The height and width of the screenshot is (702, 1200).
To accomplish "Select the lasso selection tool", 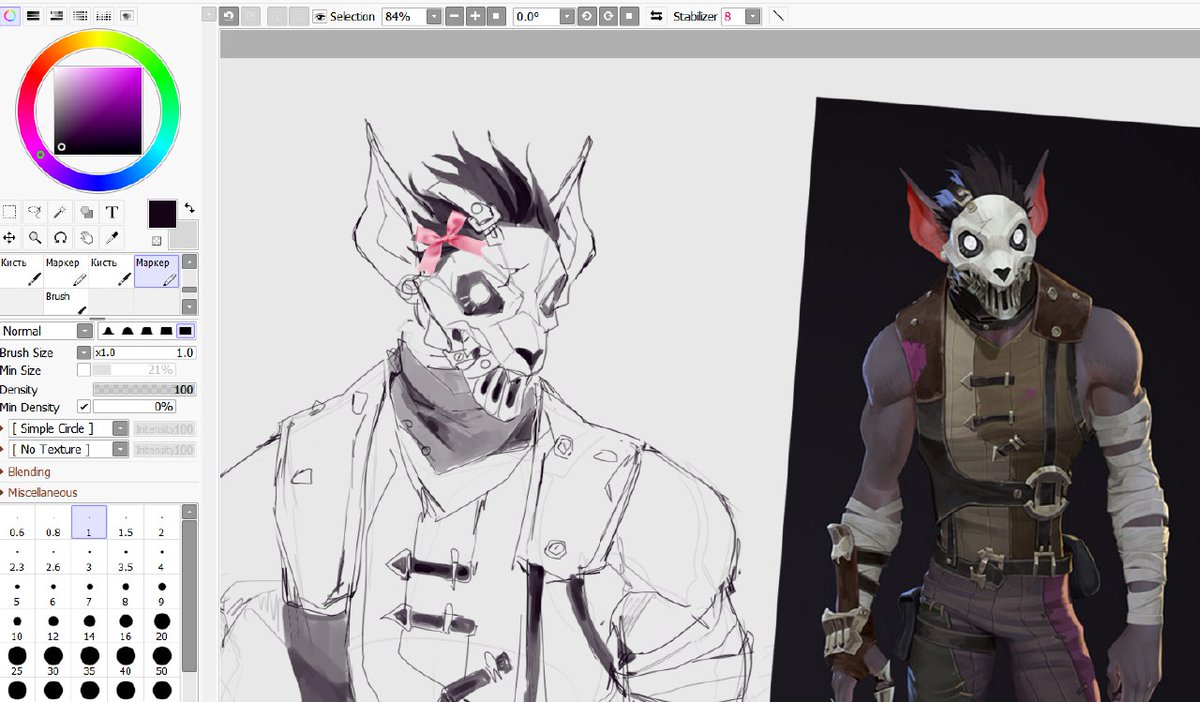I will pos(35,212).
